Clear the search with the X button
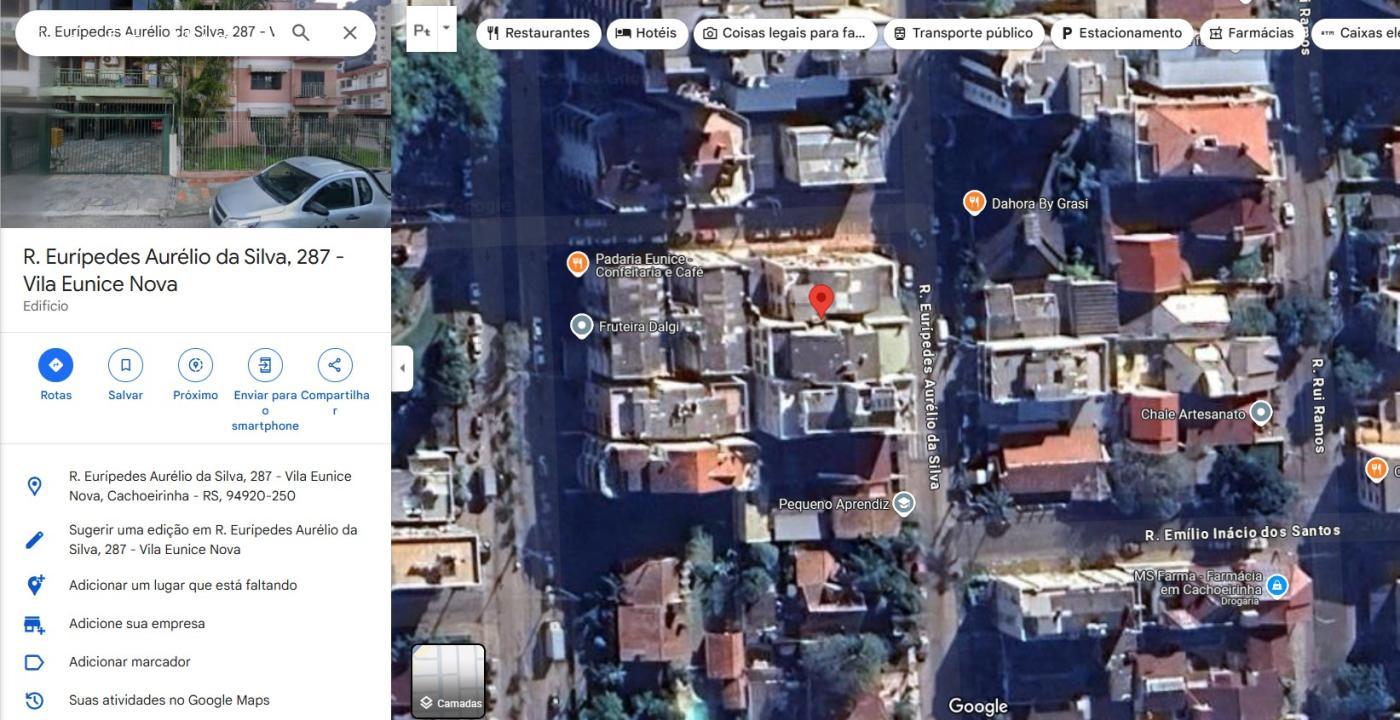The width and height of the screenshot is (1400, 720). (350, 32)
